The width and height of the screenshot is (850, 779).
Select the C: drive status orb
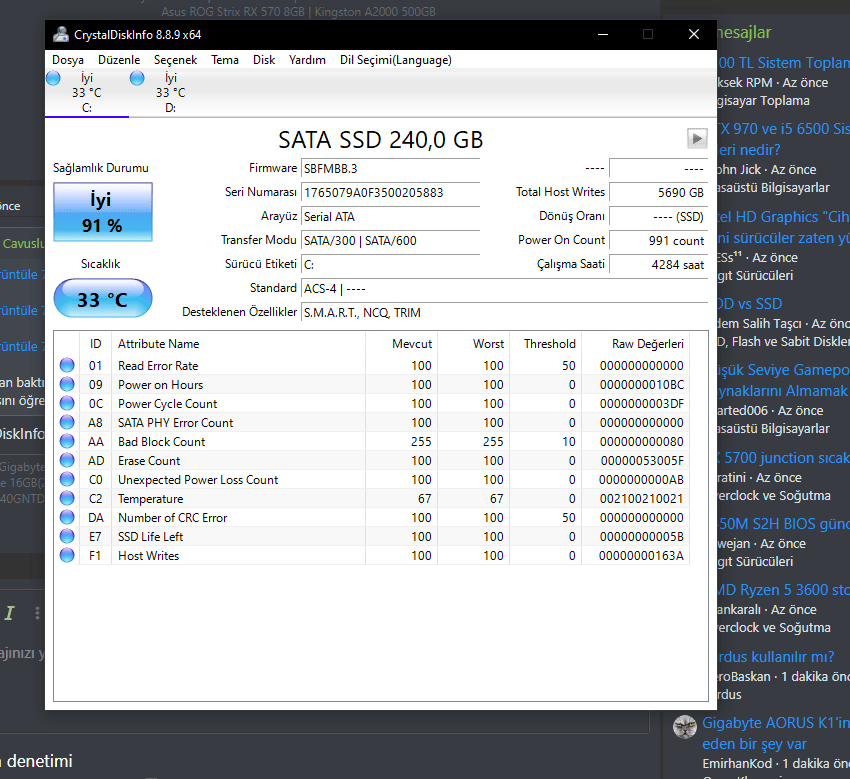(53, 78)
